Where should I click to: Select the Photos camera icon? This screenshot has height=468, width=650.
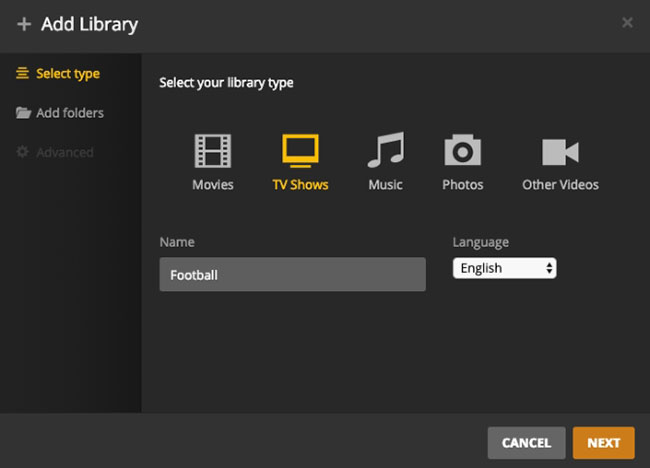tap(462, 151)
